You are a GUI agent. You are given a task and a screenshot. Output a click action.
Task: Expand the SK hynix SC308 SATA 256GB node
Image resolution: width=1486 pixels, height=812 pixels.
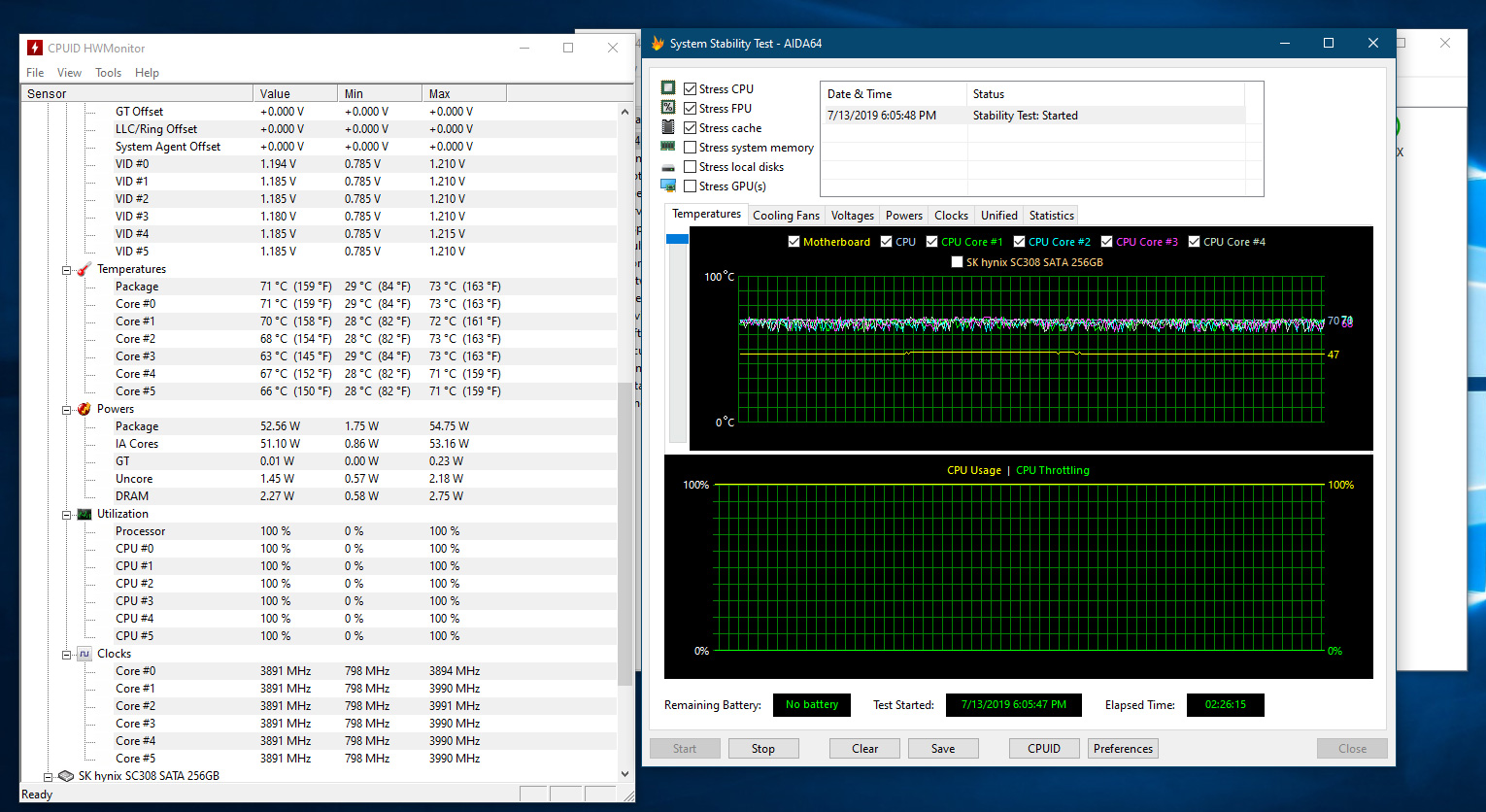(49, 776)
